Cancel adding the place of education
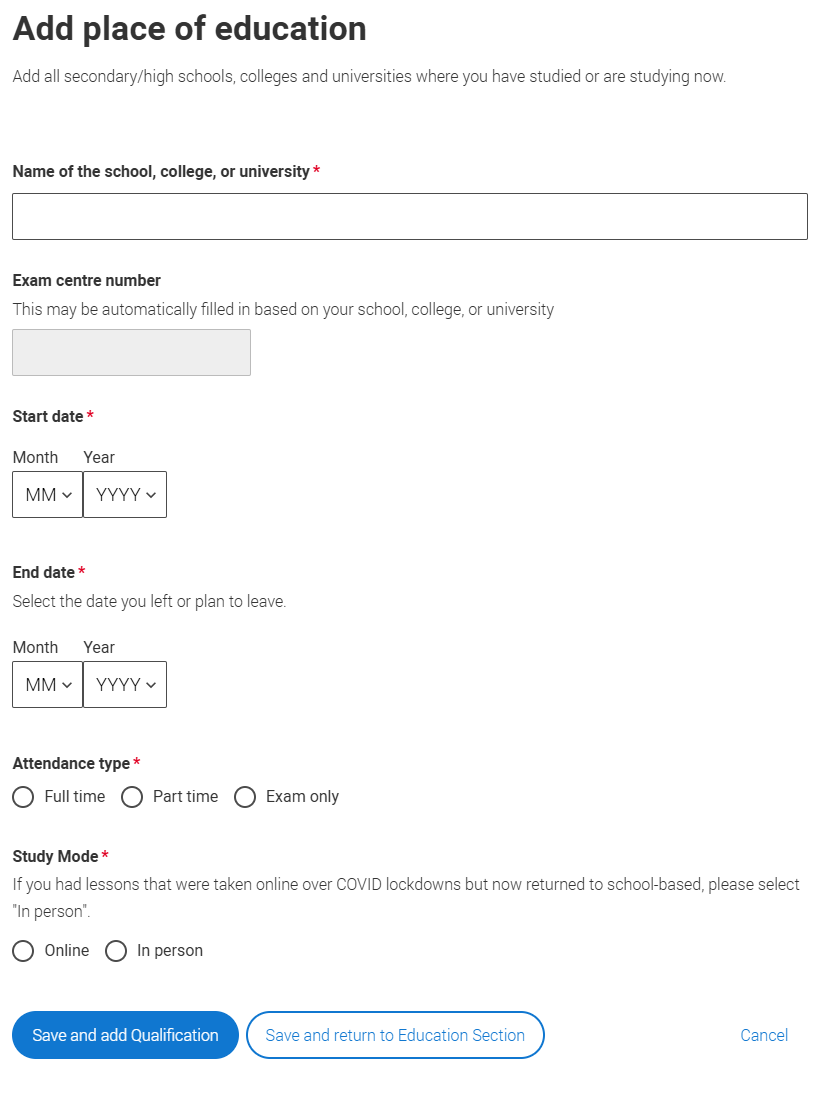The height and width of the screenshot is (1100, 816). pos(764,1035)
